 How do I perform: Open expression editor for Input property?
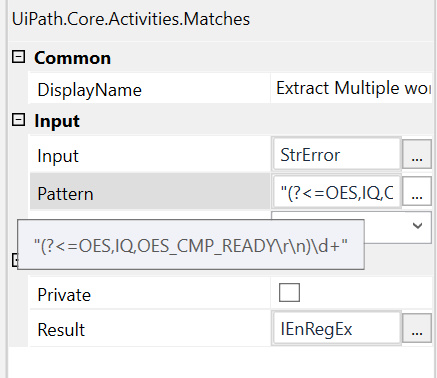[417, 154]
